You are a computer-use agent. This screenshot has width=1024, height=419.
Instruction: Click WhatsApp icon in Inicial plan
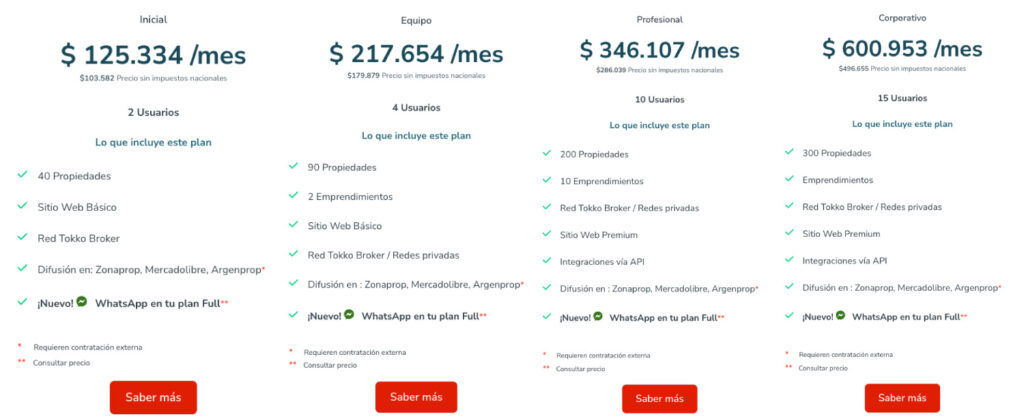click(82, 301)
